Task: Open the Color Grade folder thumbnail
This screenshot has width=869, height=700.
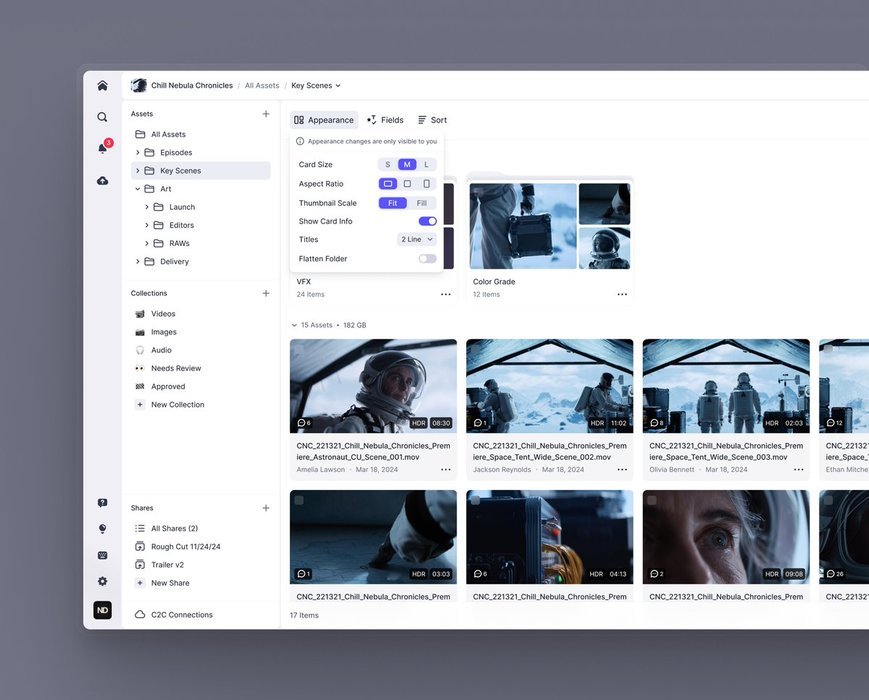Action: point(550,226)
